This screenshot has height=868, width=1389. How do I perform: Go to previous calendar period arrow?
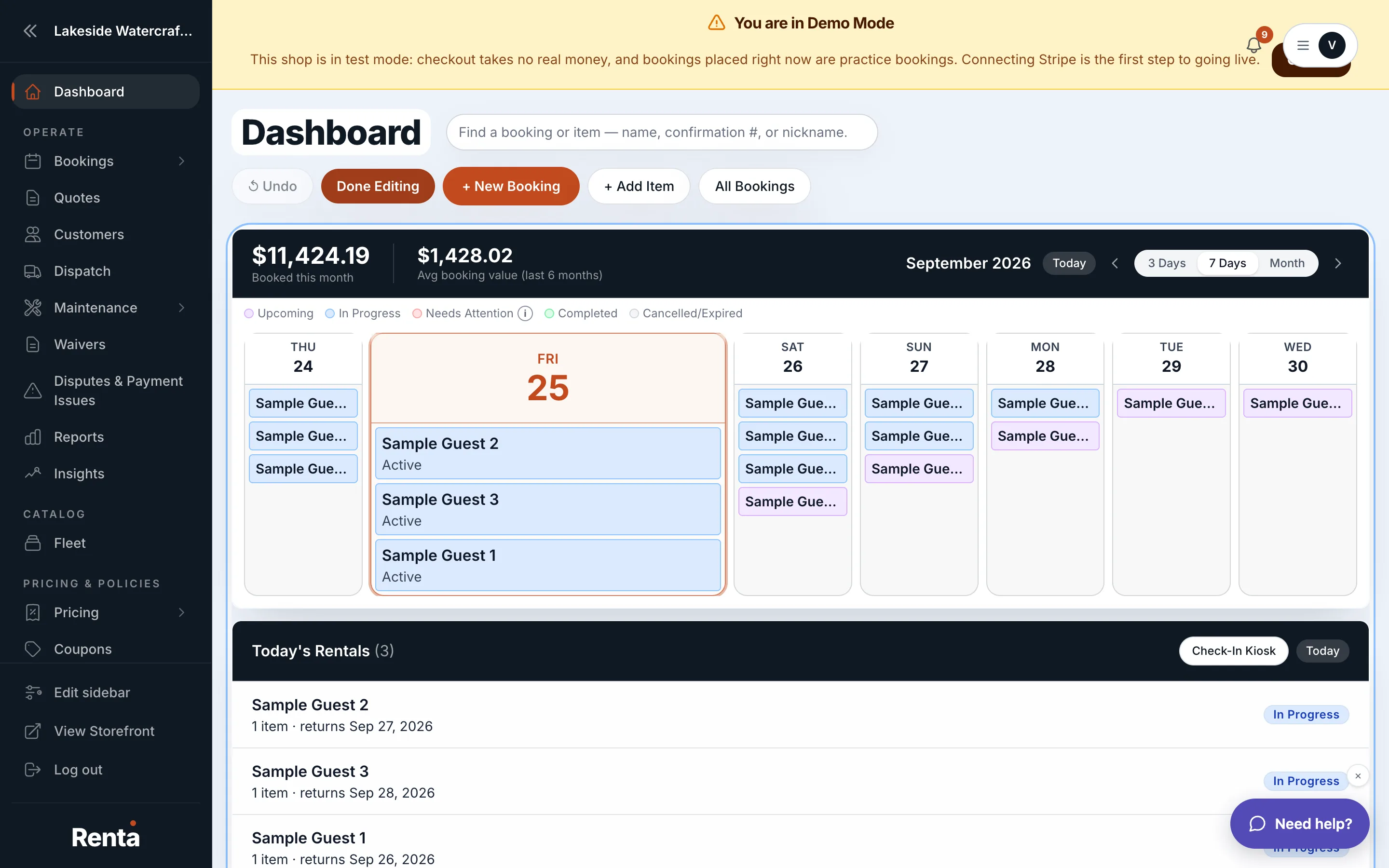click(1115, 263)
